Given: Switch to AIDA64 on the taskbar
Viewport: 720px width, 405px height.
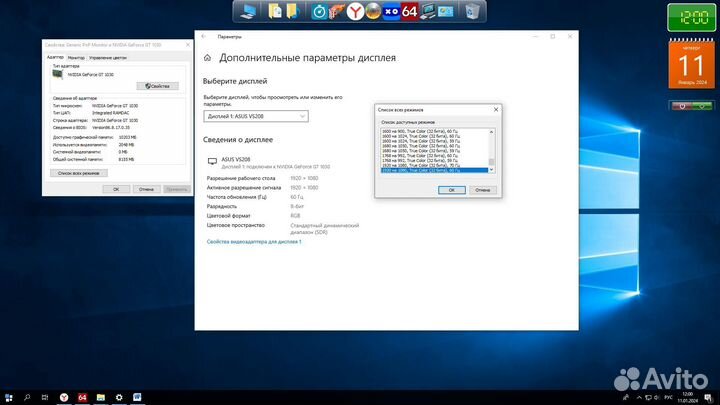Looking at the screenshot, I should tap(82, 397).
